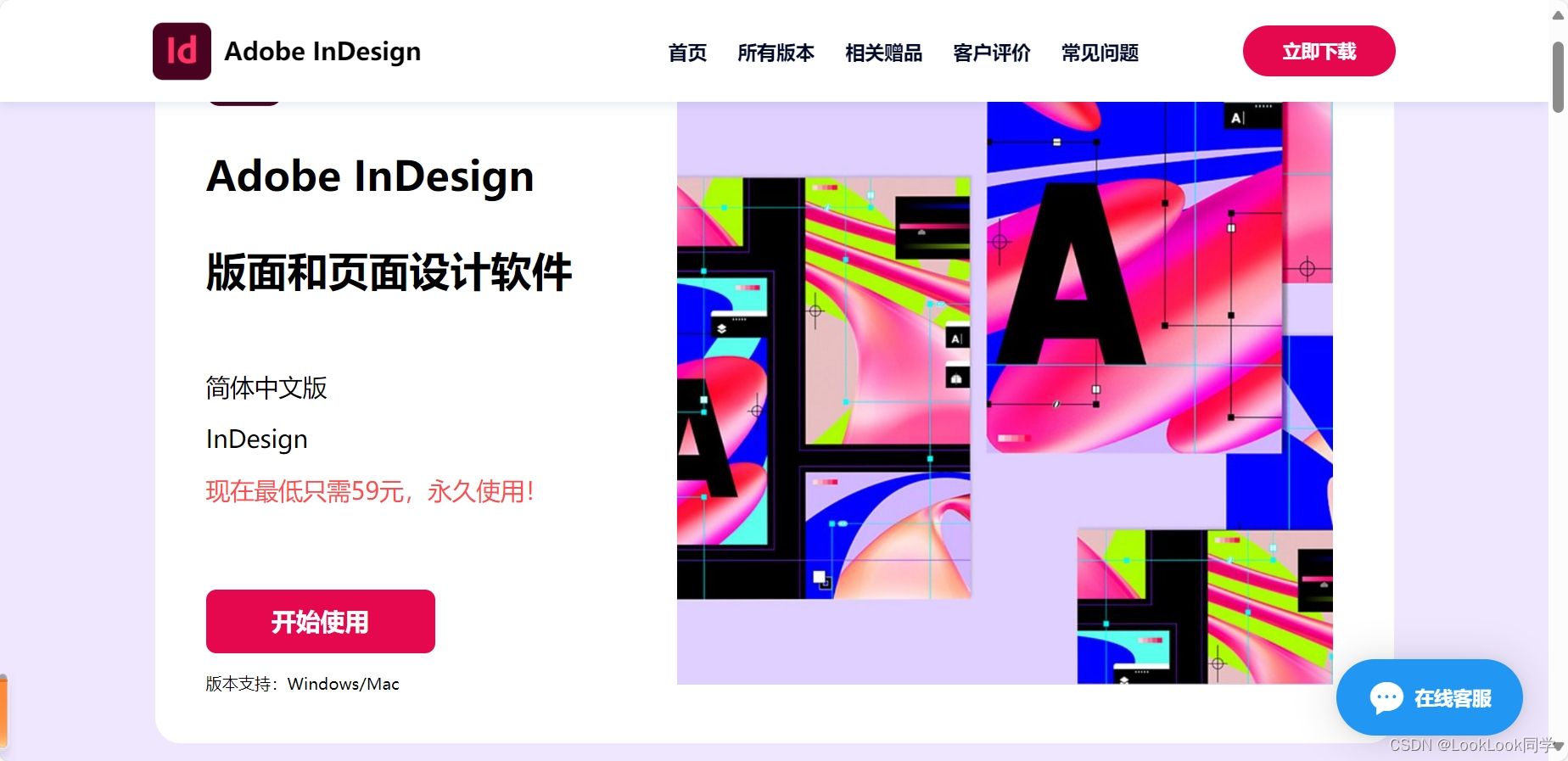Click the 版面和页面设计软件 heading
This screenshot has width=1568, height=761.
coord(389,272)
